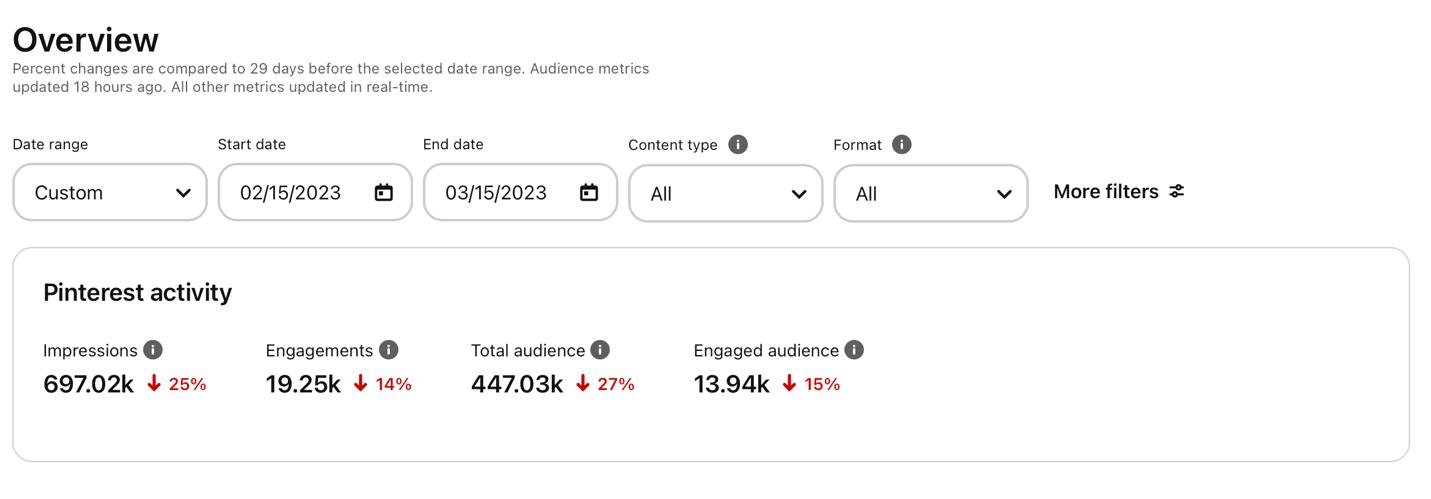Click the Content type info icon

[738, 144]
